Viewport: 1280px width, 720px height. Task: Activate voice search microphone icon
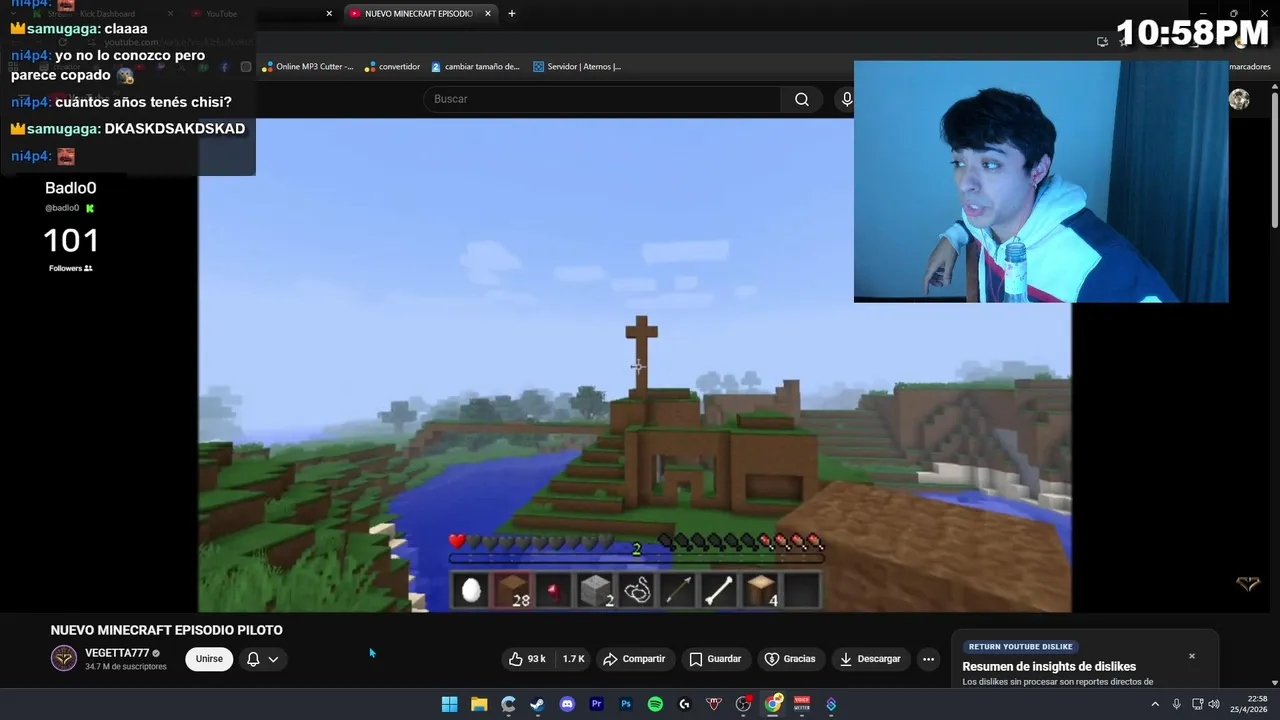pyautogui.click(x=846, y=99)
